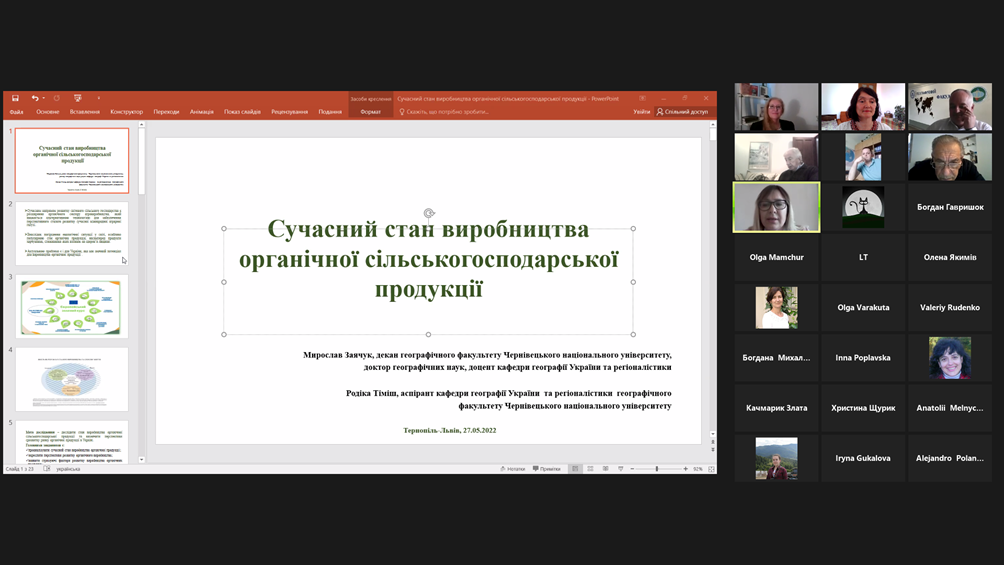The height and width of the screenshot is (565, 1004).
Task: Select Олена Якимів participant tile
Action: (x=950, y=257)
